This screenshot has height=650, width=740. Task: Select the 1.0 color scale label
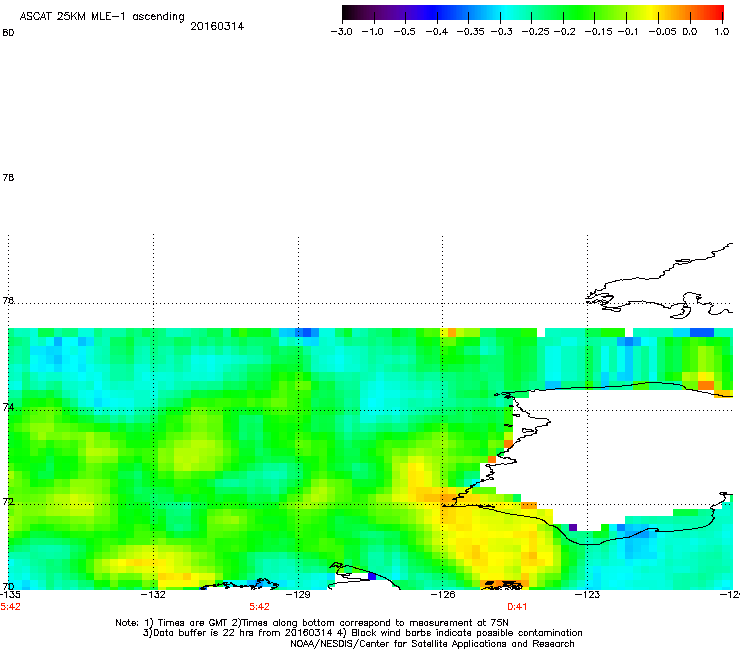pos(722,32)
